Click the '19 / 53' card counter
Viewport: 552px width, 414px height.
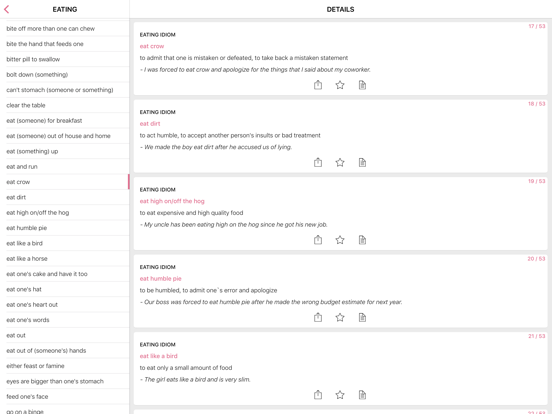537,181
